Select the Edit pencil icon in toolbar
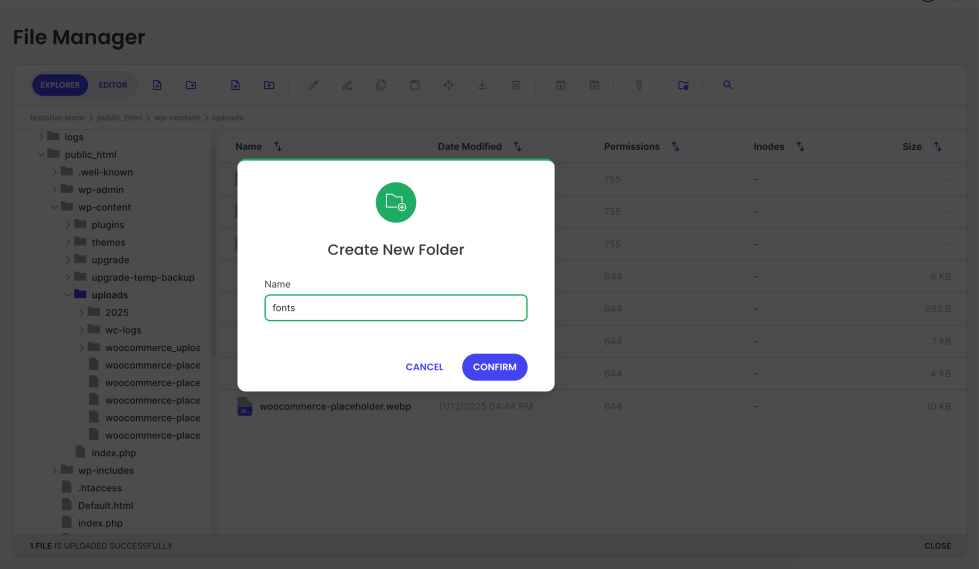979x569 pixels. pyautogui.click(x=313, y=85)
